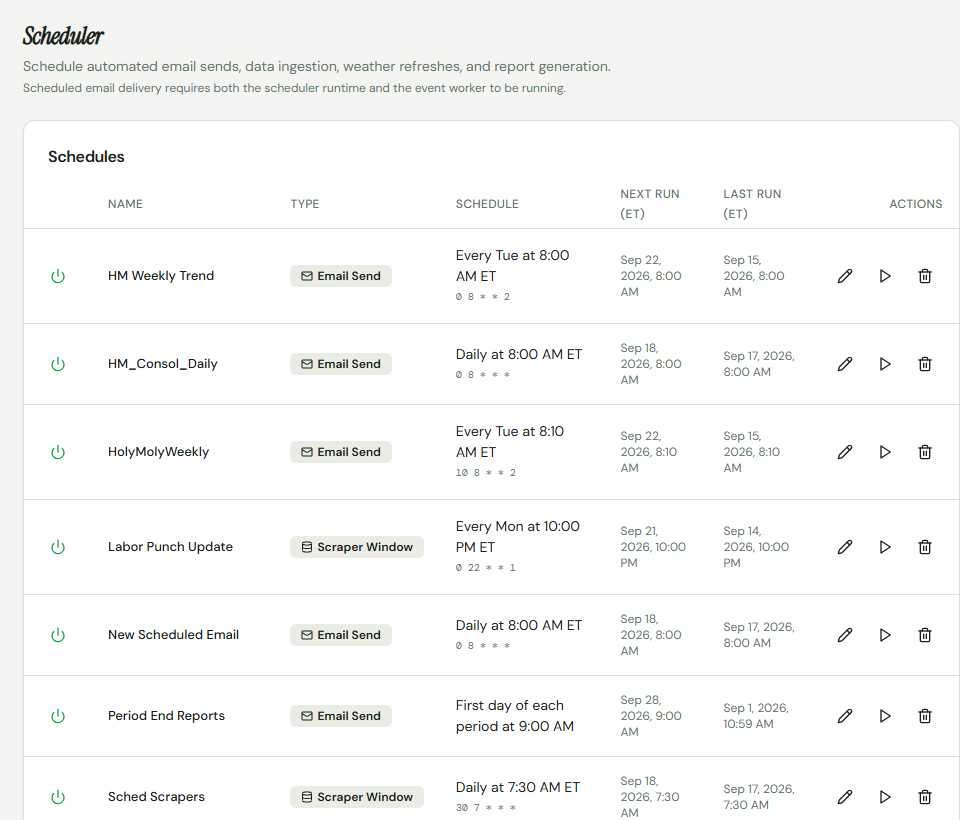Toggle power for New Scheduled Email
This screenshot has height=820, width=960.
[58, 635]
